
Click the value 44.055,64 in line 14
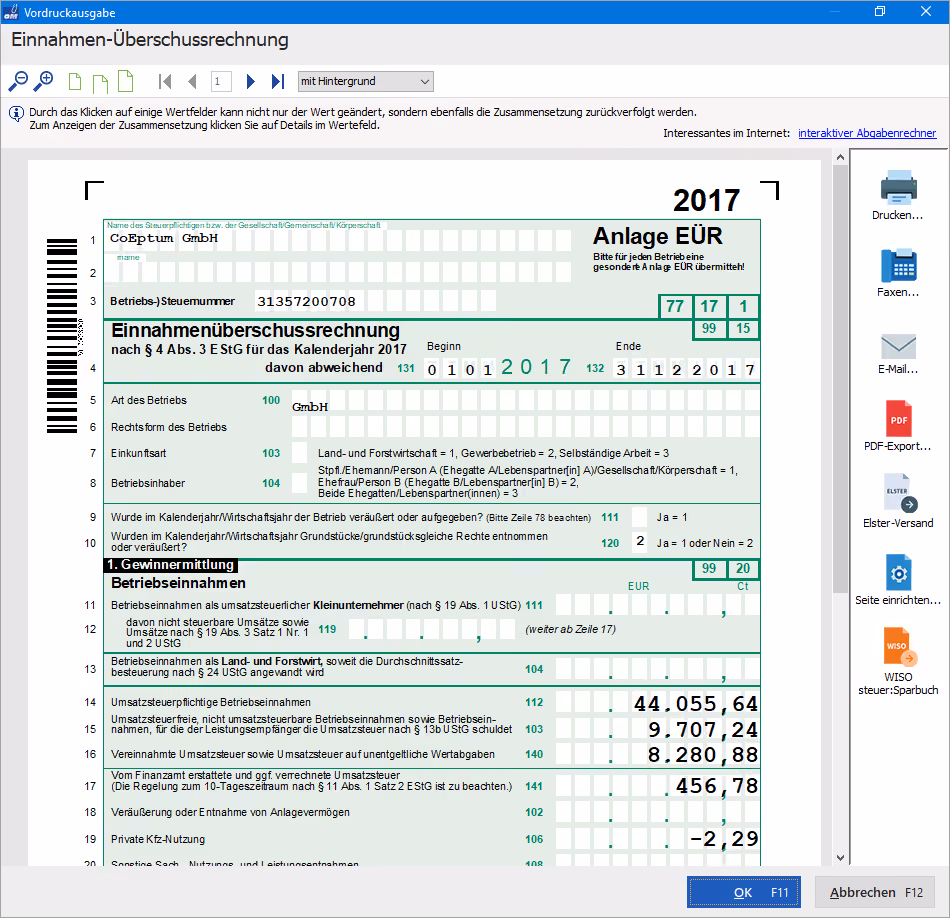pyautogui.click(x=696, y=703)
